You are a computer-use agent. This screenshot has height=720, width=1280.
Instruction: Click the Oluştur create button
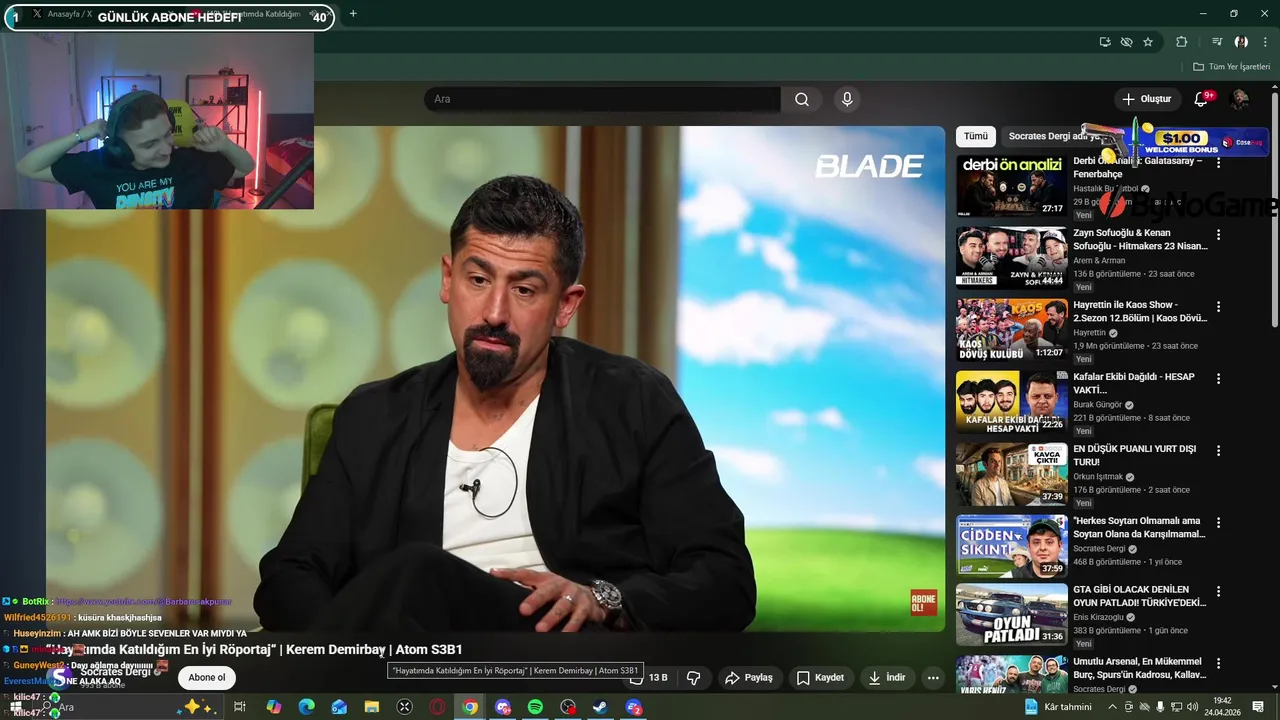1146,99
